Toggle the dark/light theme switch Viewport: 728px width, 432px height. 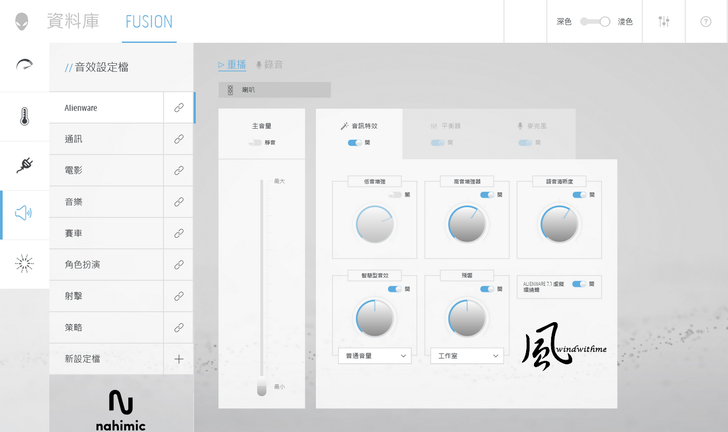pyautogui.click(x=595, y=21)
